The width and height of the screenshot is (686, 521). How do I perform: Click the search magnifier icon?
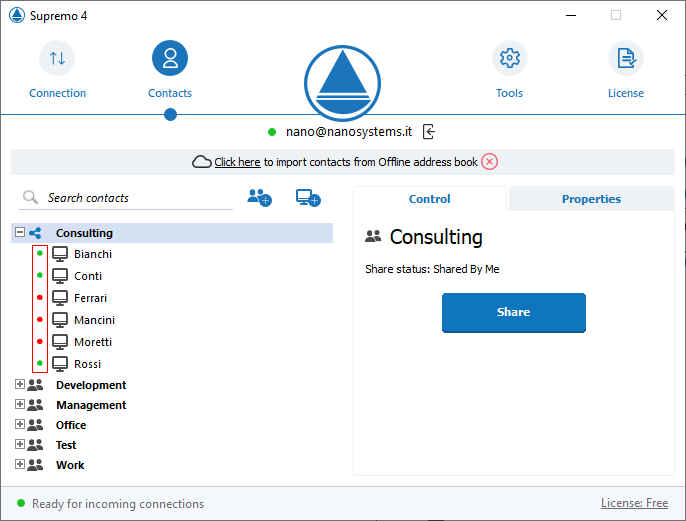pos(30,197)
